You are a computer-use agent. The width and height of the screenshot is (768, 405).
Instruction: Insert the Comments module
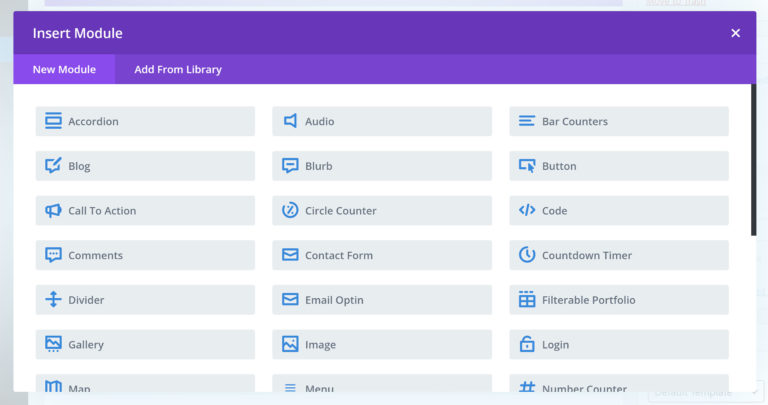(145, 255)
